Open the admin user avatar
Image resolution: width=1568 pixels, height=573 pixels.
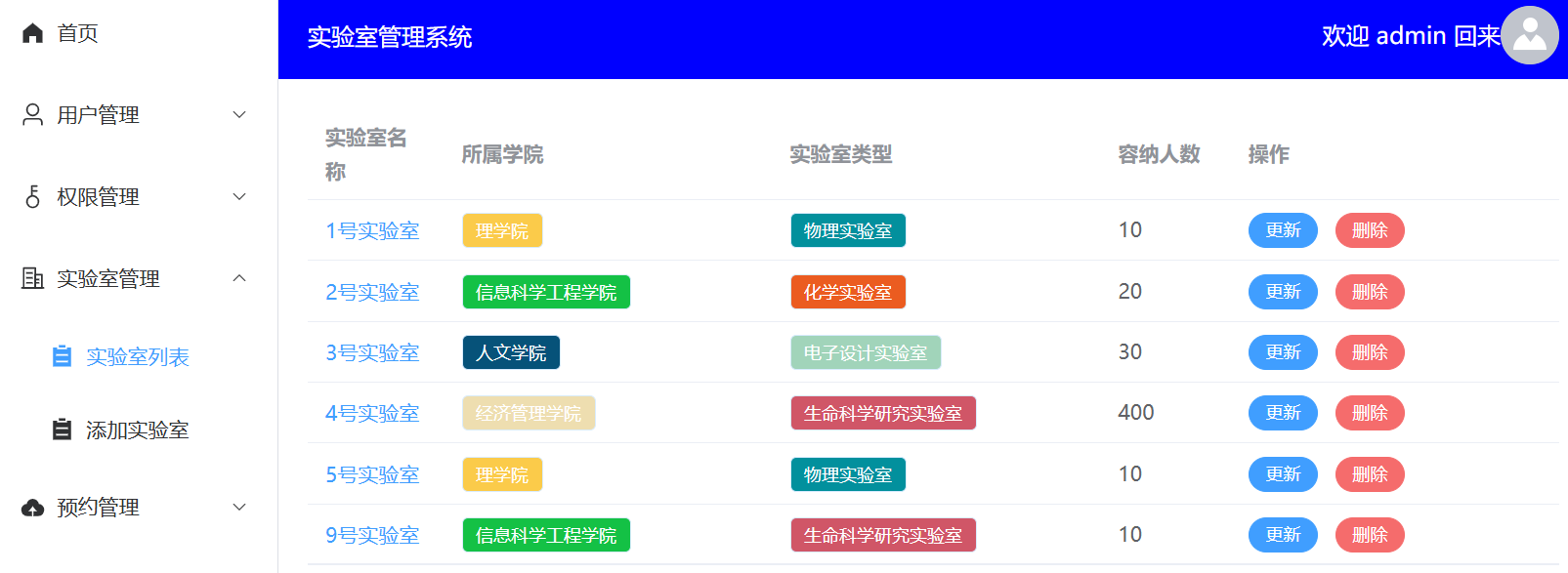1529,35
